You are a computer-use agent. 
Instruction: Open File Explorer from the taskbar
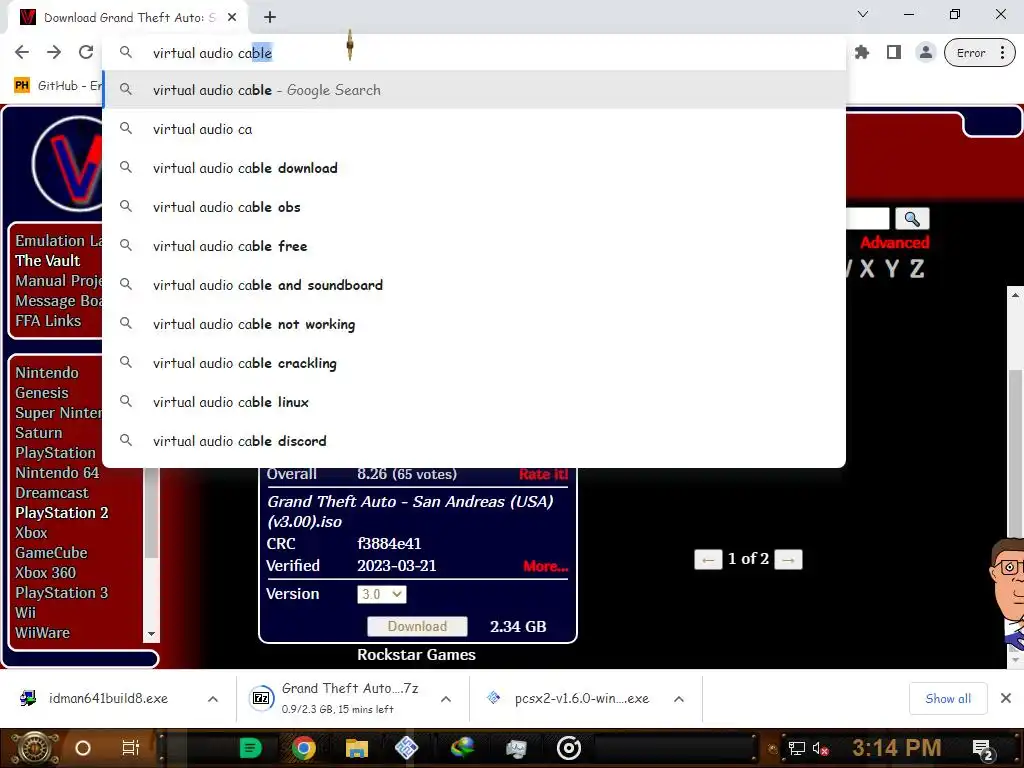[357, 748]
